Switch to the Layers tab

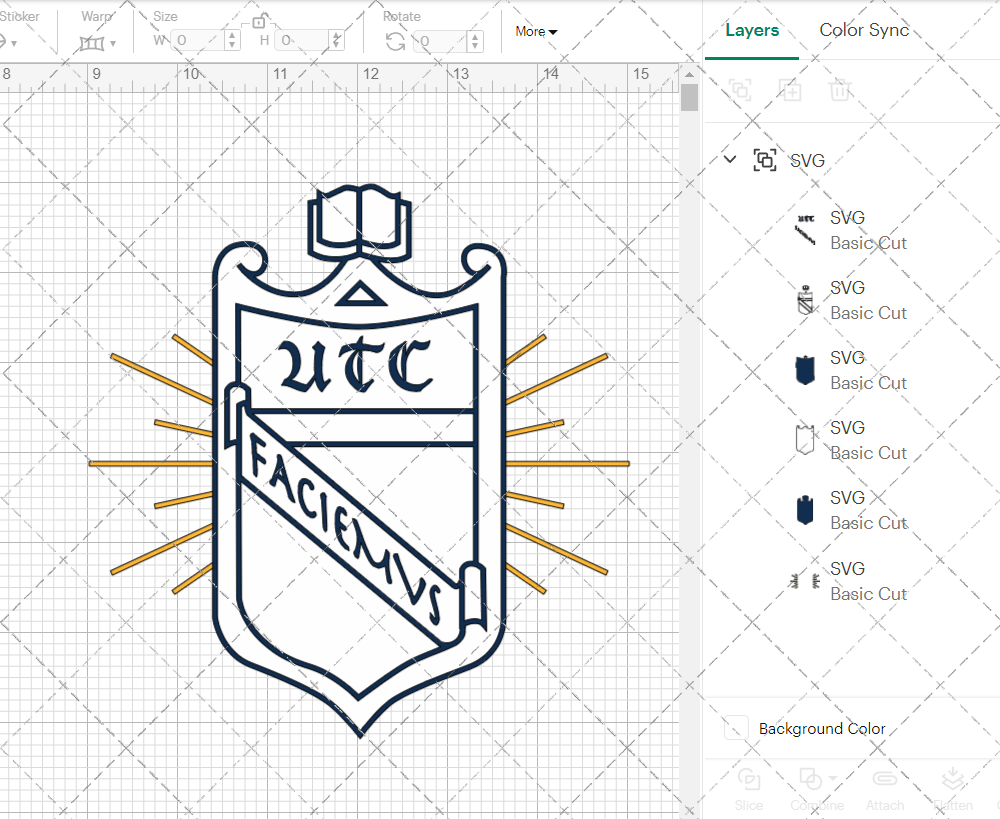[752, 30]
